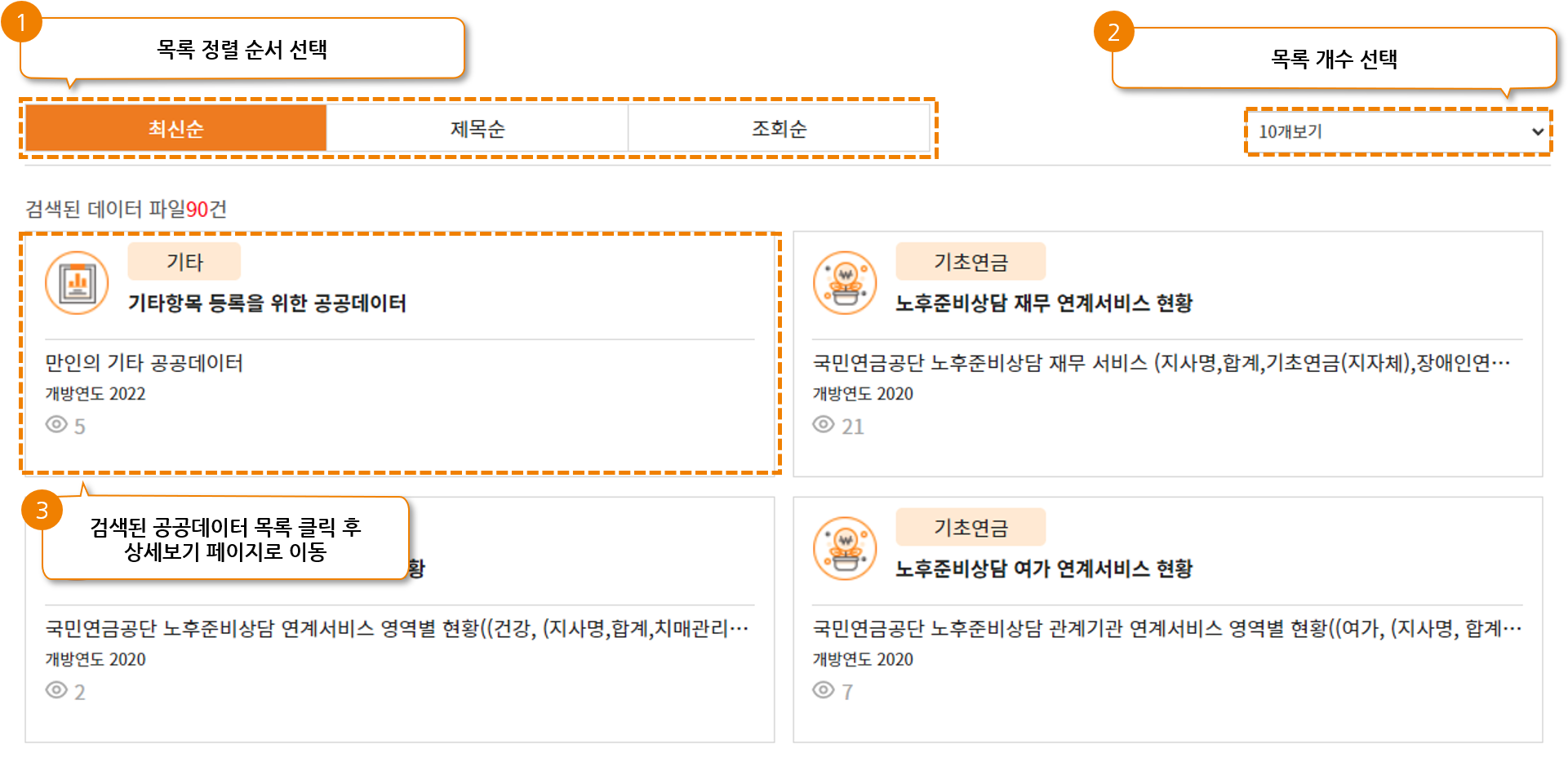Sort the list by 조회순

tap(780, 129)
